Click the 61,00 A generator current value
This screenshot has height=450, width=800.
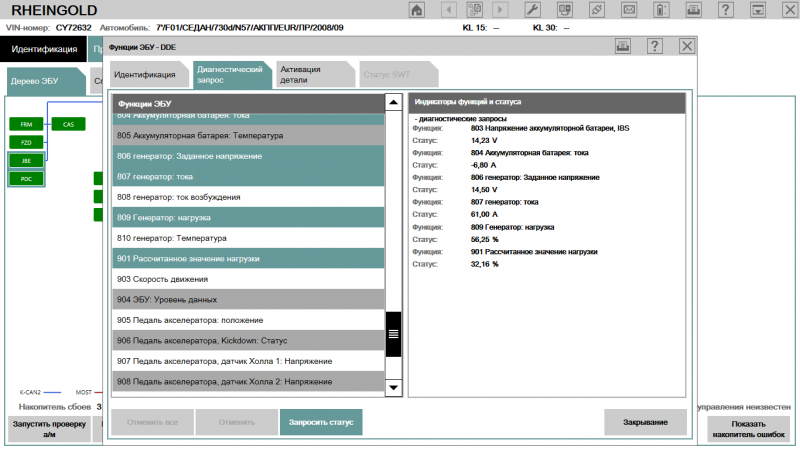[x=484, y=214]
